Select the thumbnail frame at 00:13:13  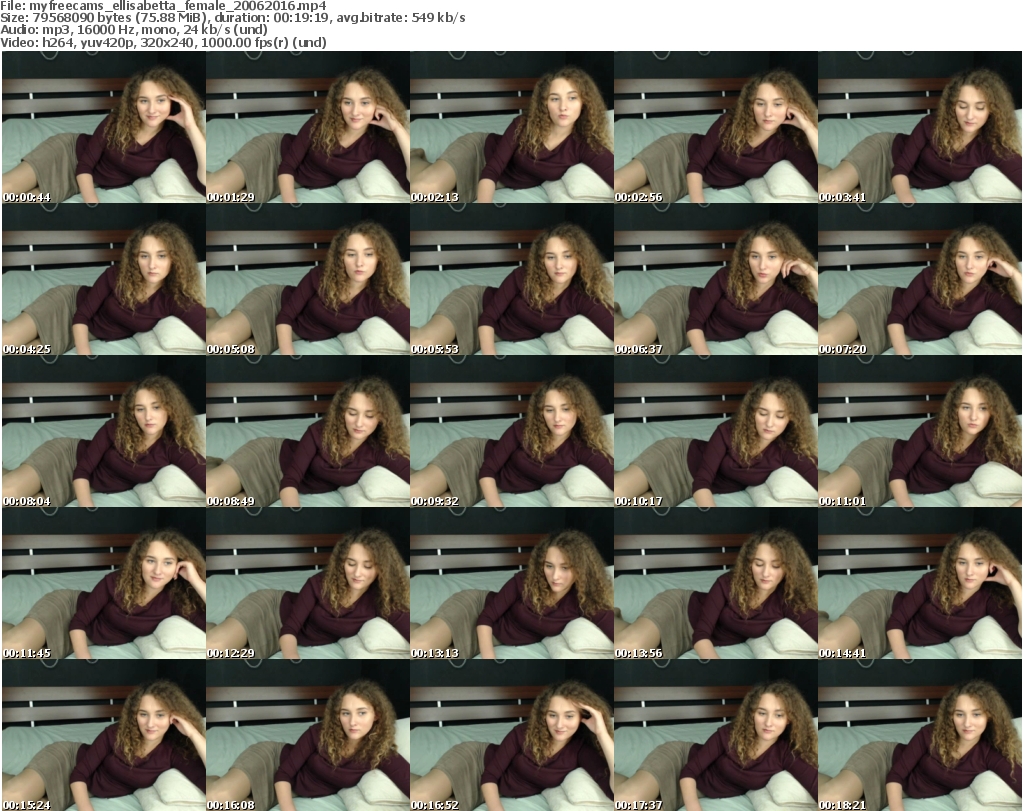coord(511,583)
